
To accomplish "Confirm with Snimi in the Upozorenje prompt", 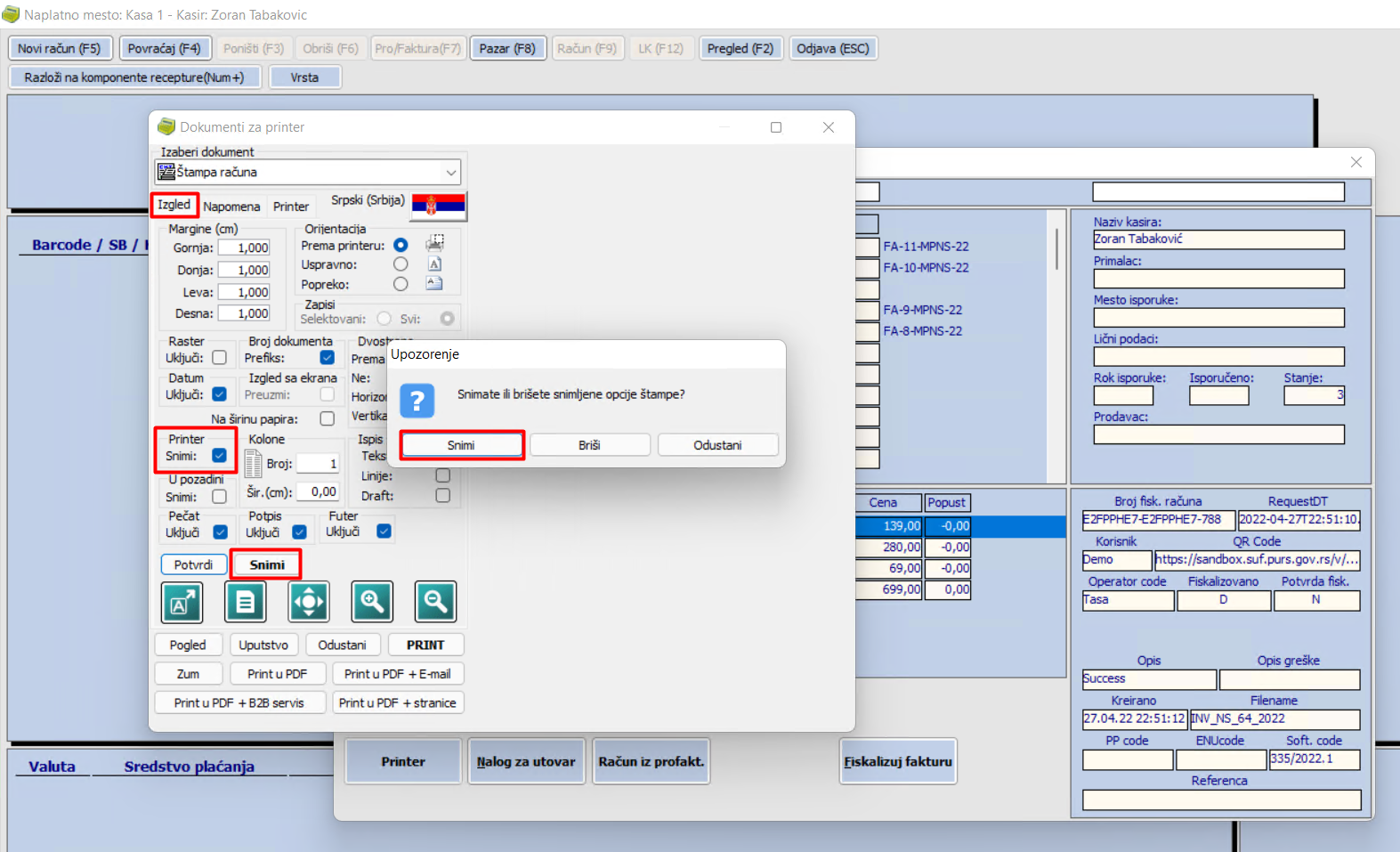I will click(x=461, y=445).
